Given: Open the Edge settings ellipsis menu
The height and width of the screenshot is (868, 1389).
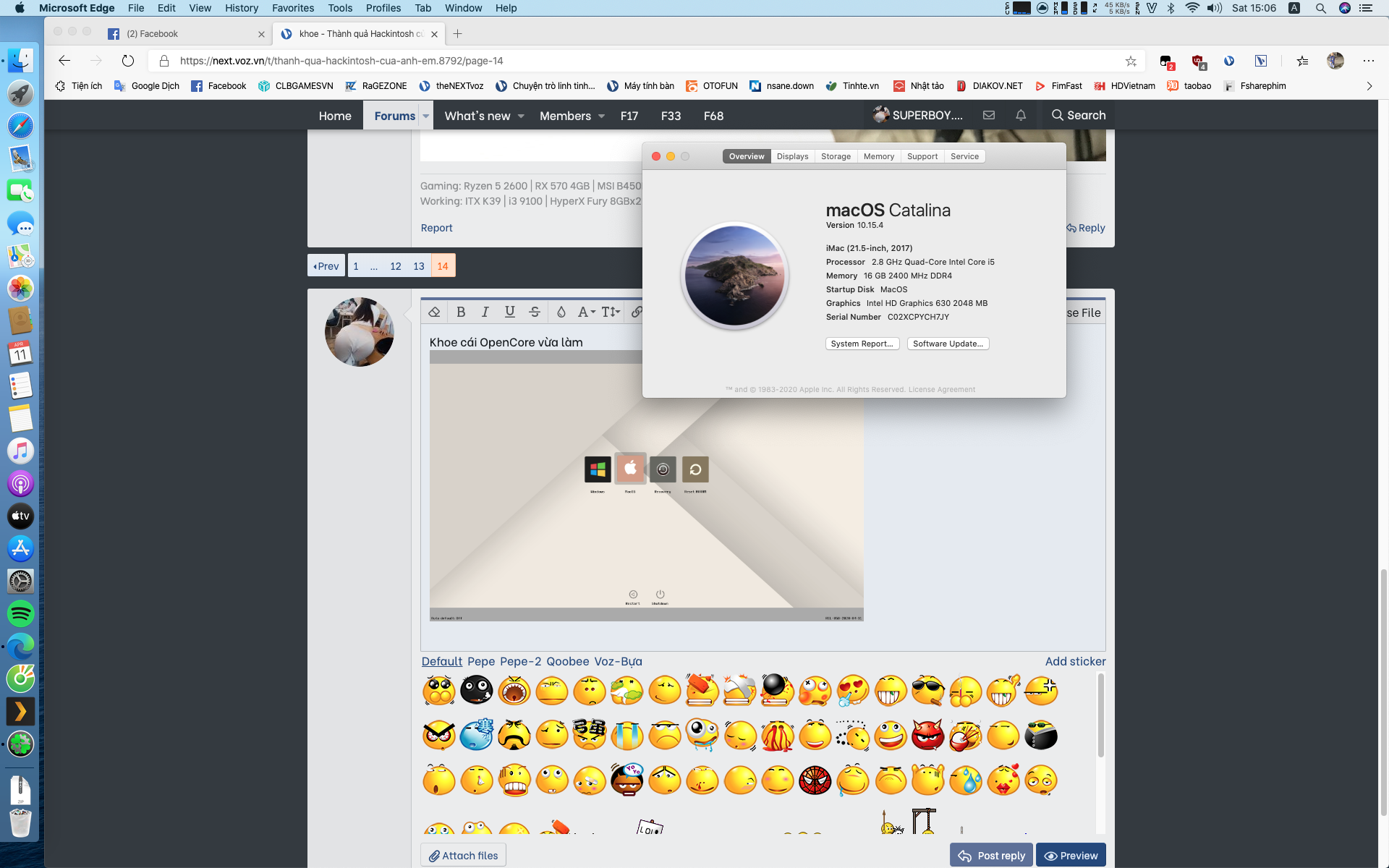Looking at the screenshot, I should coord(1369,61).
